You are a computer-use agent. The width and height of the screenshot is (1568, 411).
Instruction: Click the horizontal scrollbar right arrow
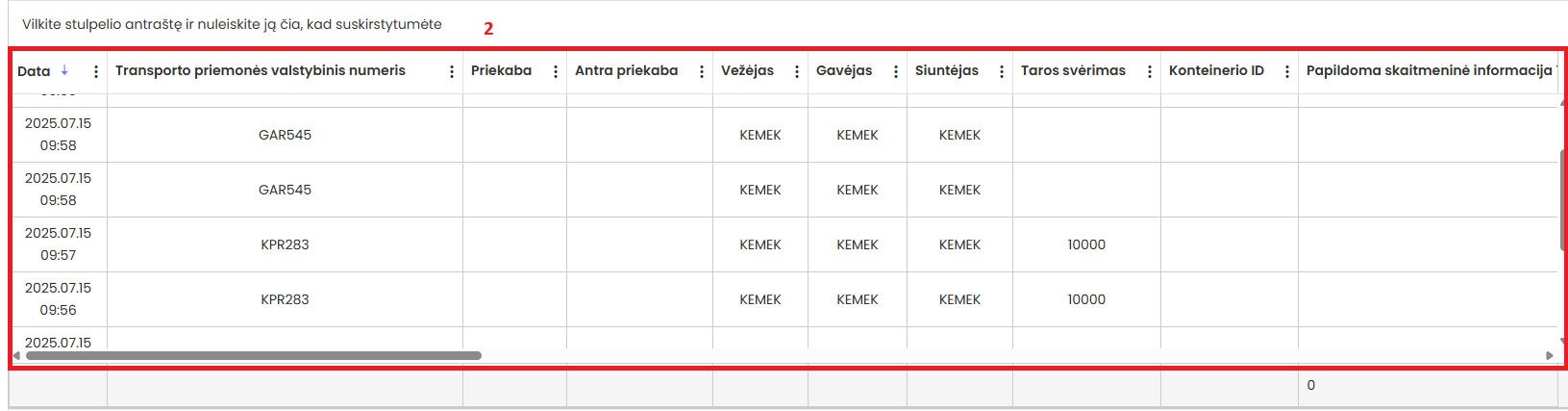coord(1550,355)
